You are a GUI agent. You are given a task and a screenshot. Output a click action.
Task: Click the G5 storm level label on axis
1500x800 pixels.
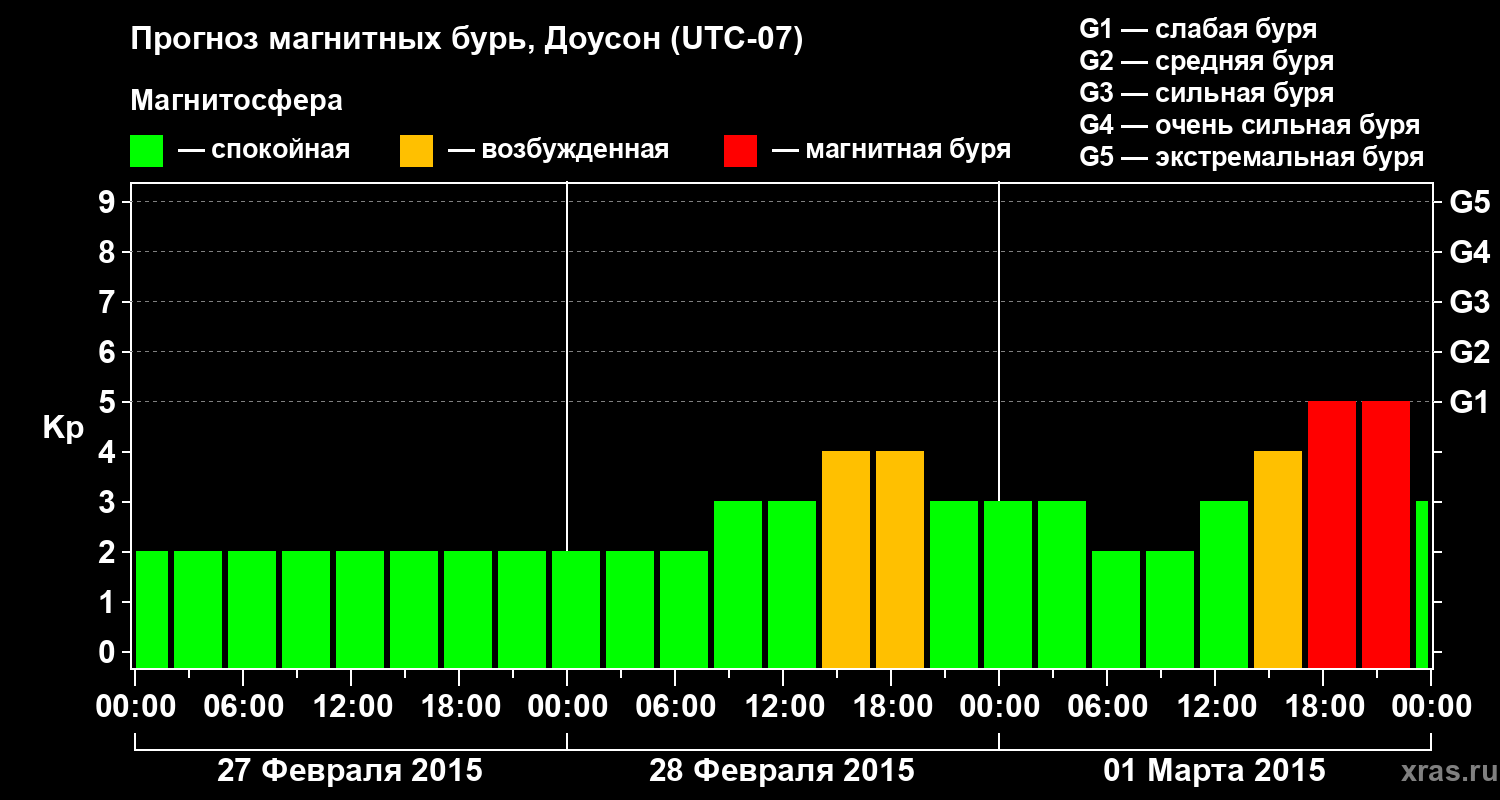[x=1469, y=202]
